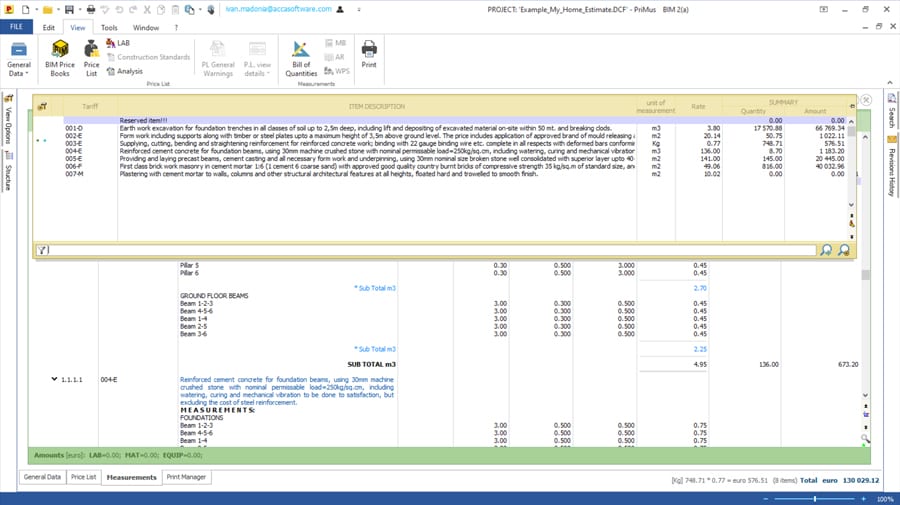The width and height of the screenshot is (900, 505).
Task: Click the Cut scissors icon
Action: (x=147, y=9)
